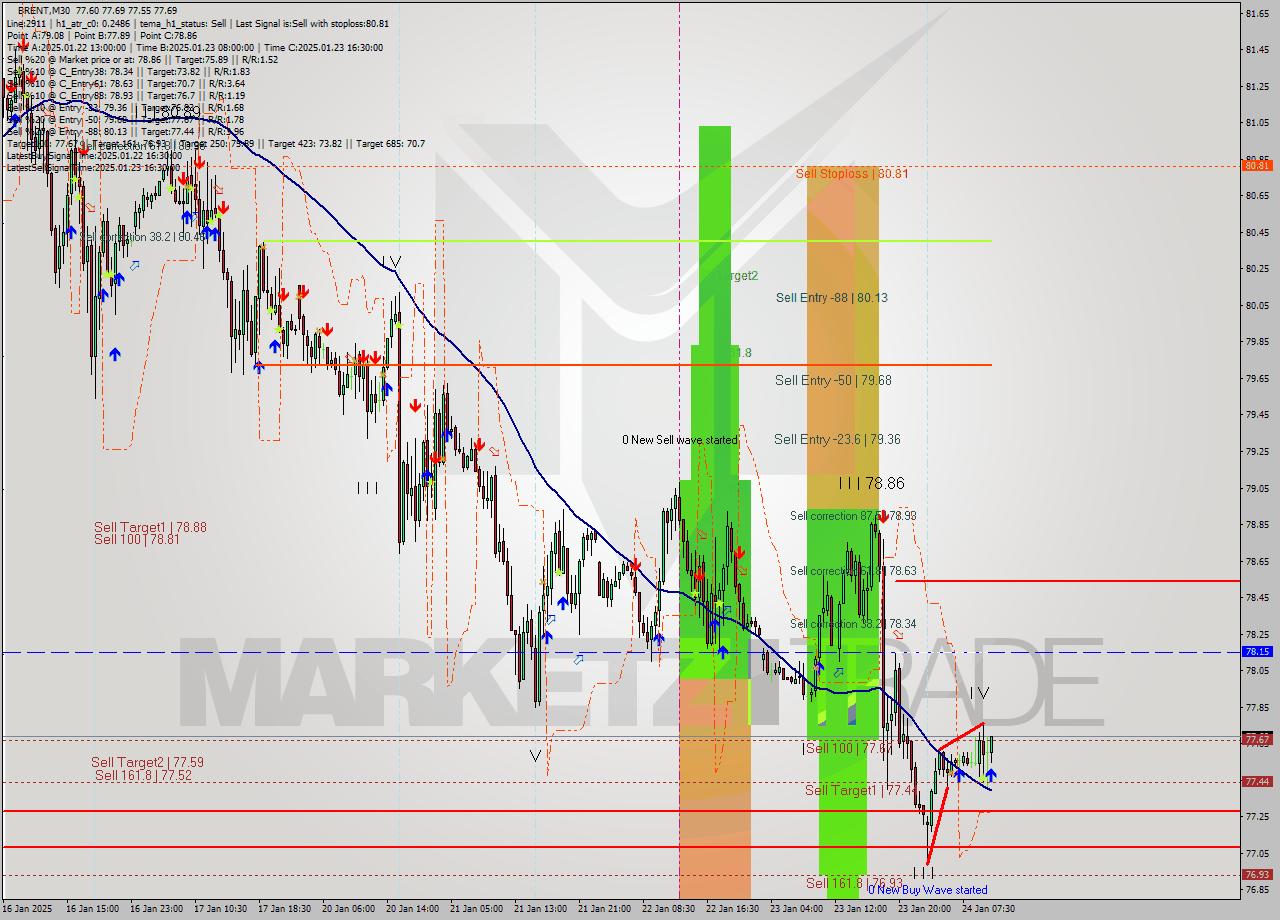1280x920 pixels.
Task: Click the 80.05 price scale value
Action: (x=1257, y=305)
